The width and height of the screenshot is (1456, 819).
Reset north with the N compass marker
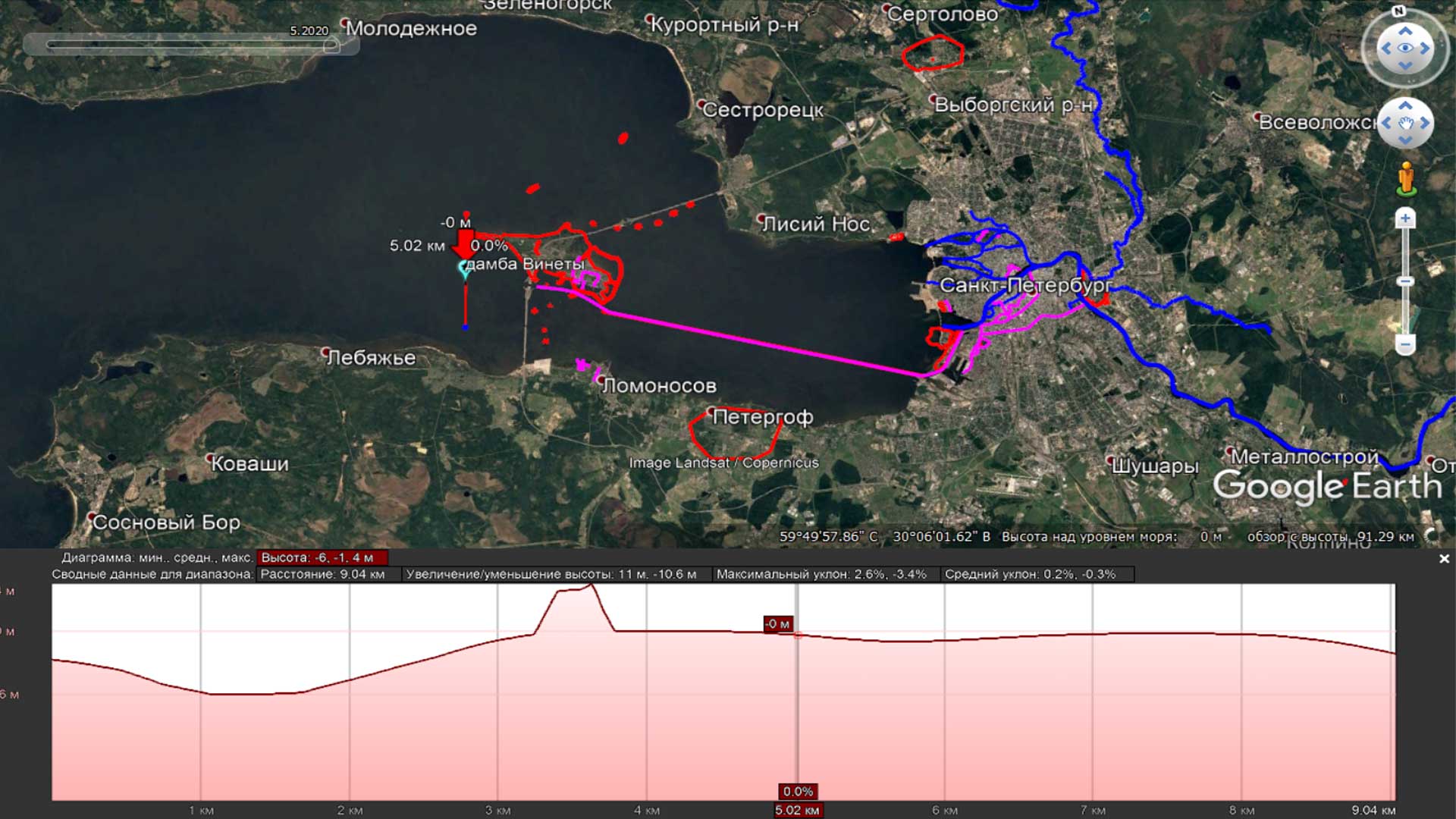click(x=1399, y=11)
